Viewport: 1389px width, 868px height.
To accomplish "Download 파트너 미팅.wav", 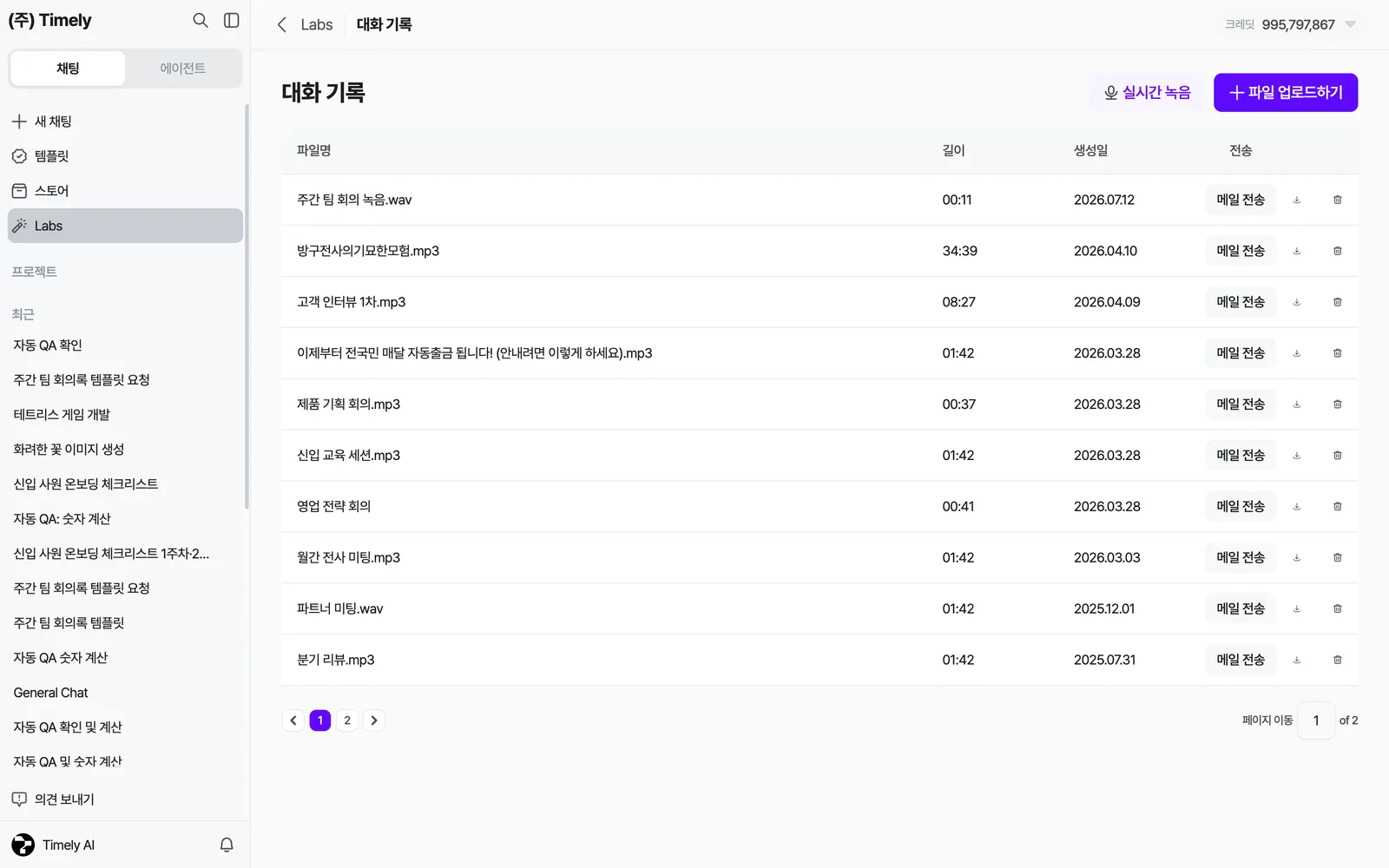I will tap(1297, 608).
